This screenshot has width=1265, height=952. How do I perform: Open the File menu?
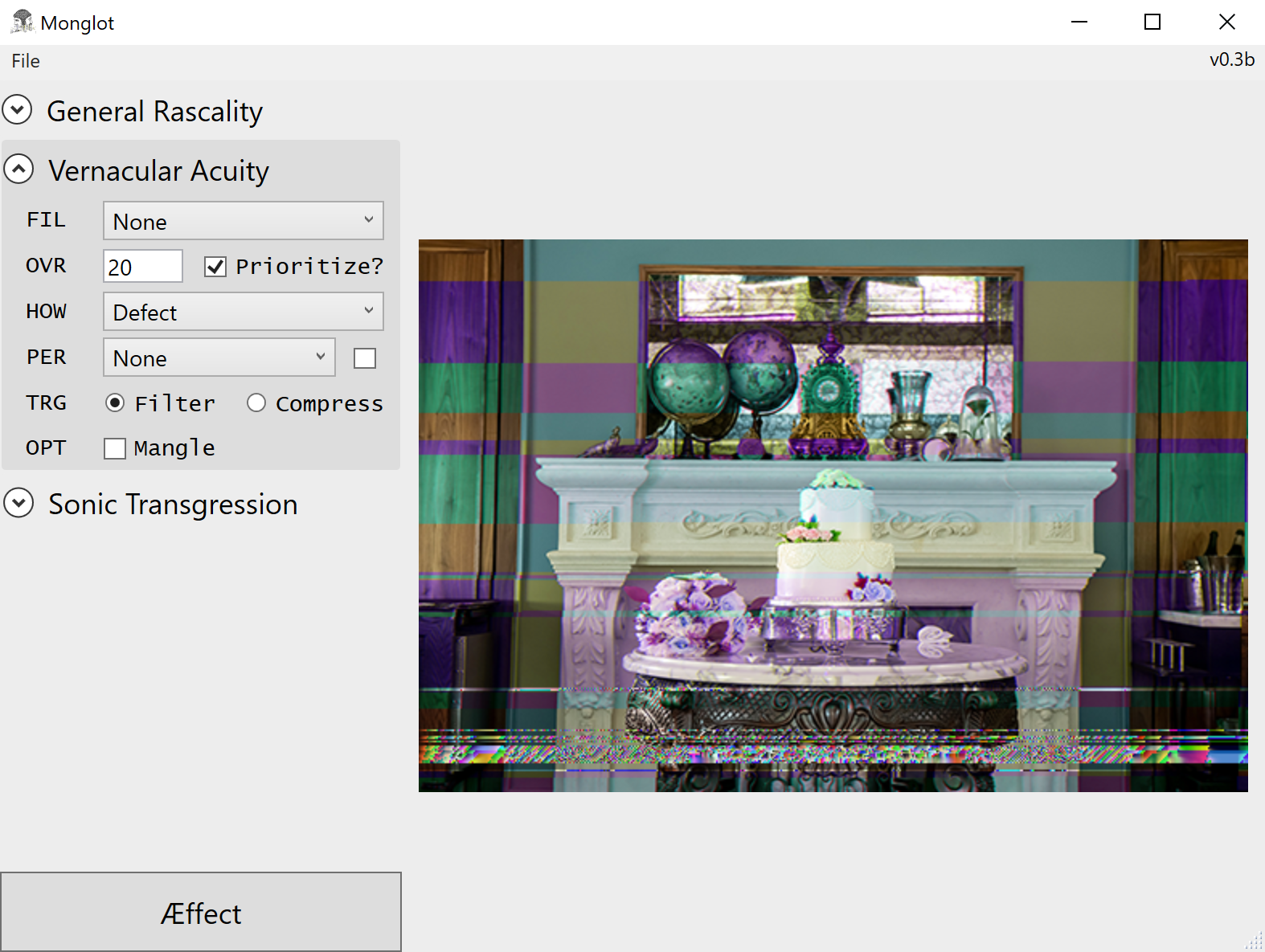26,61
